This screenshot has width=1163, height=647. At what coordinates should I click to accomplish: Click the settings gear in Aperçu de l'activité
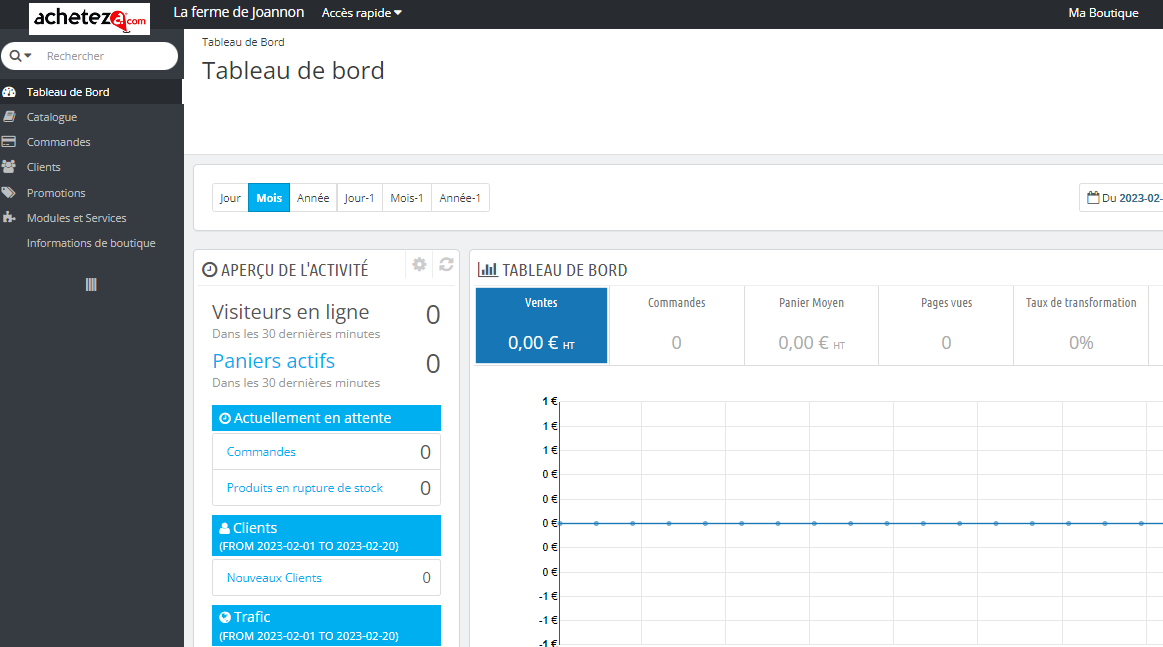tap(419, 264)
